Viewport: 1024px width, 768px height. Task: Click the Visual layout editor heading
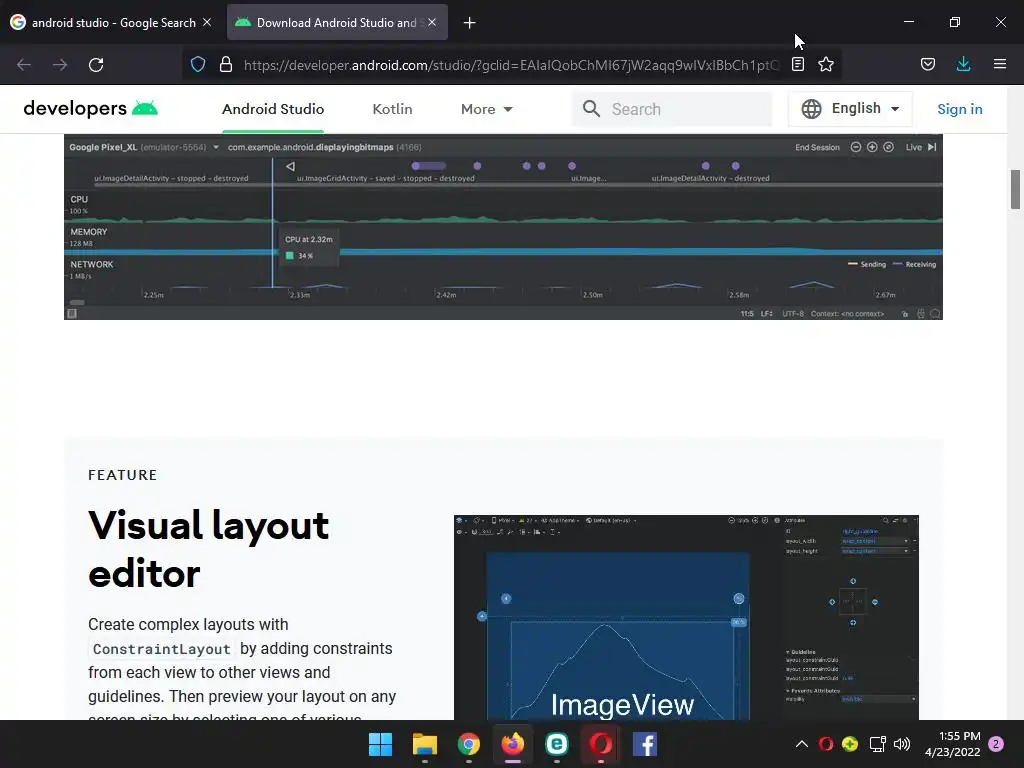[x=209, y=549]
